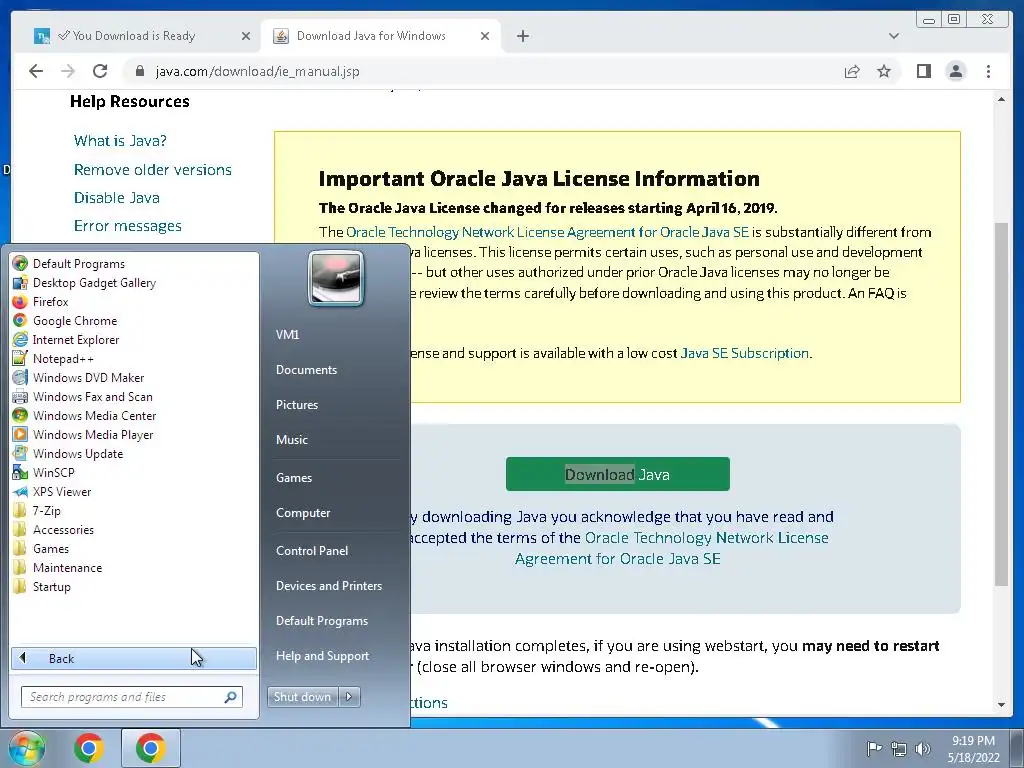
Task: Launch WinSCP
Action: 54,472
